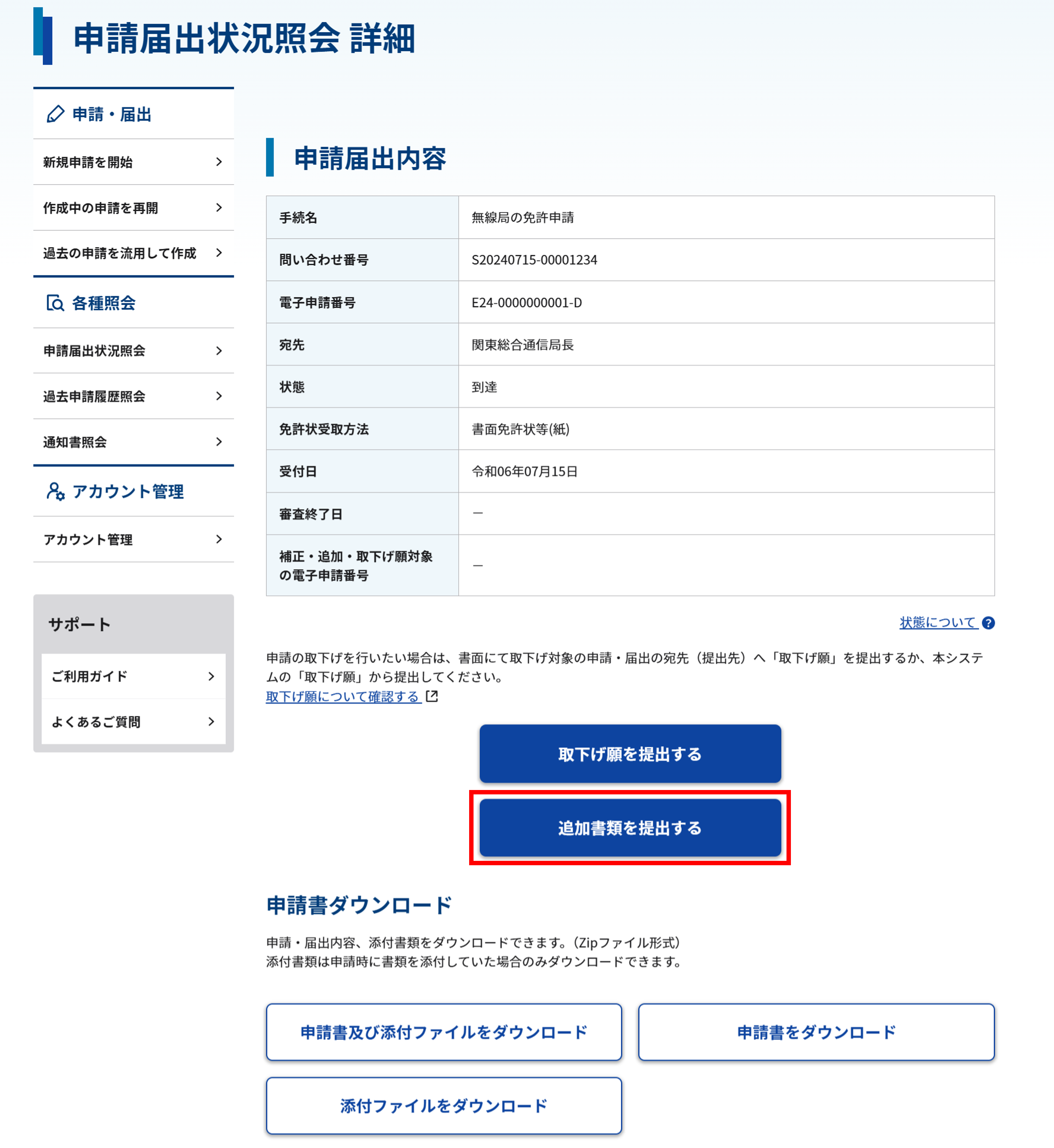Screen dimensions: 1054x1148
Task: Click the pencil icon beside 申請・届出
Action: (55, 114)
